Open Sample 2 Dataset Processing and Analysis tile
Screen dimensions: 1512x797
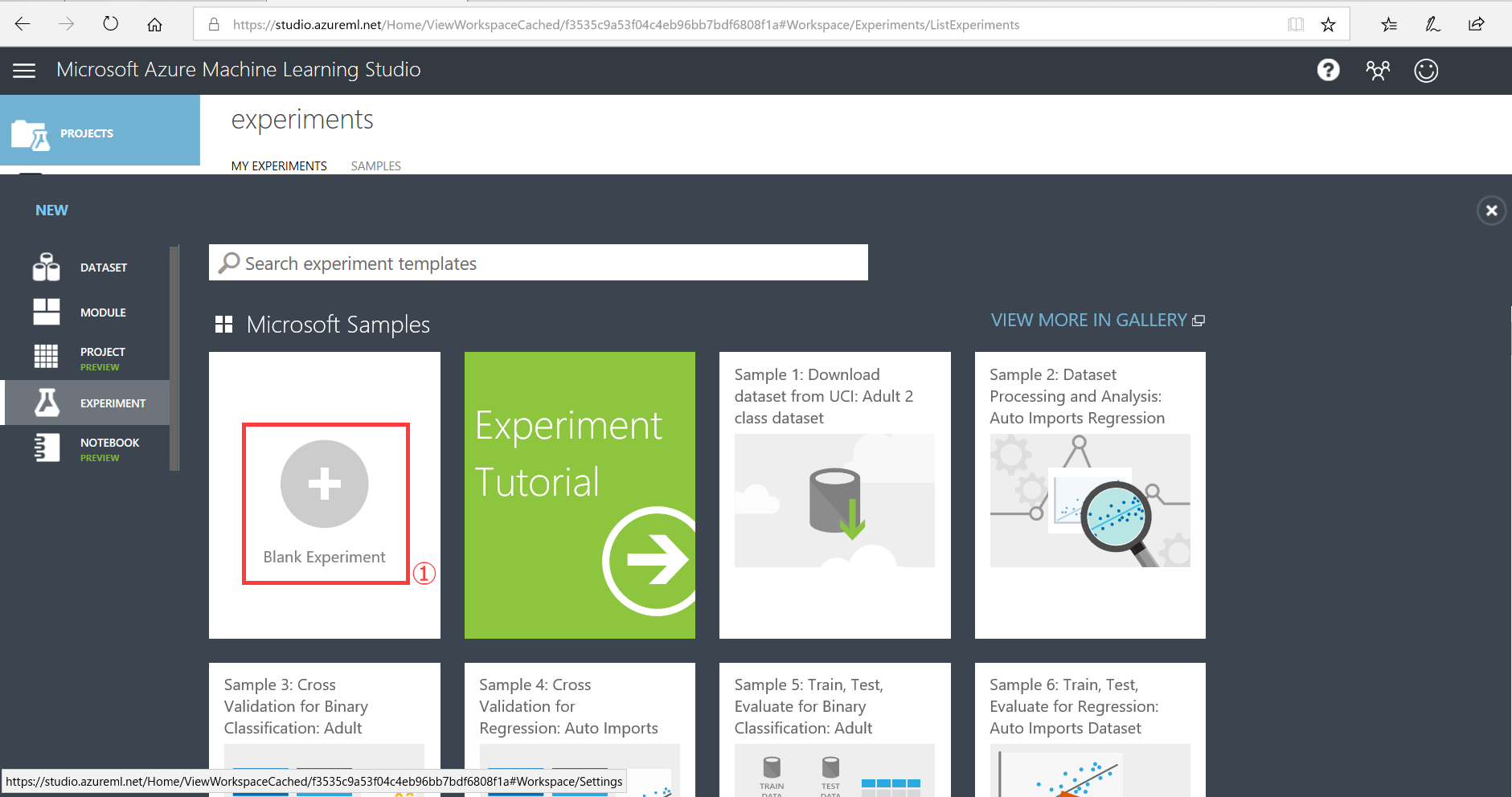1090,495
